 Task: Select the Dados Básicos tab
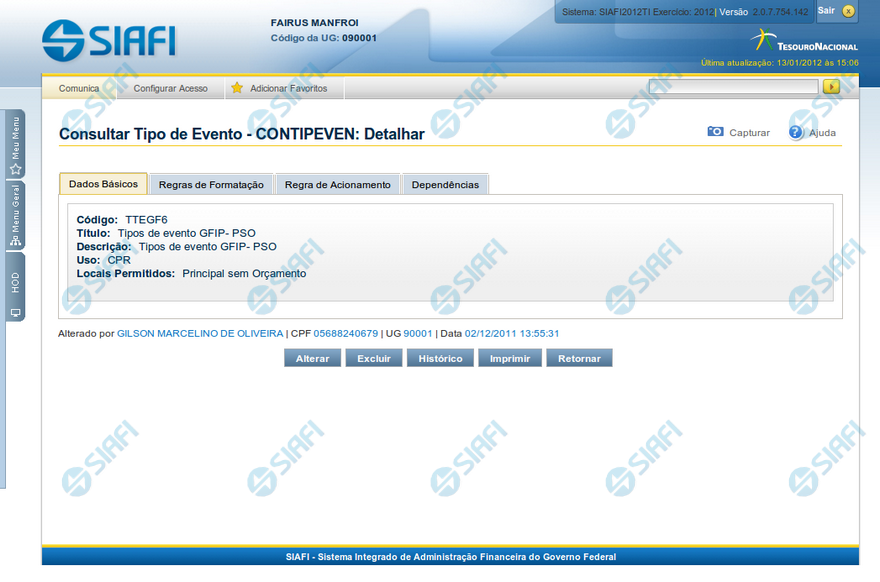(103, 184)
